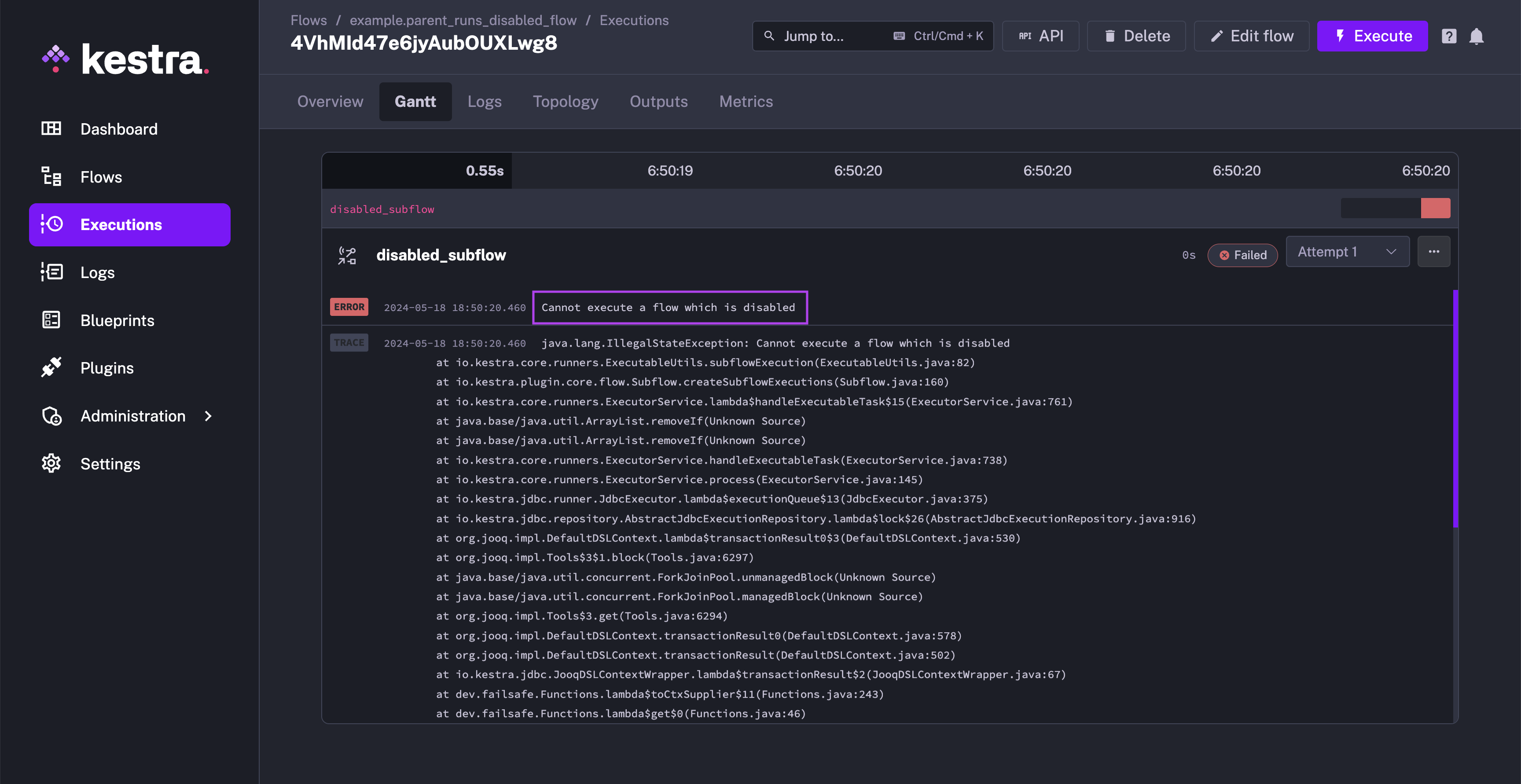
Task: Click the Kestra logo
Action: pos(125,60)
